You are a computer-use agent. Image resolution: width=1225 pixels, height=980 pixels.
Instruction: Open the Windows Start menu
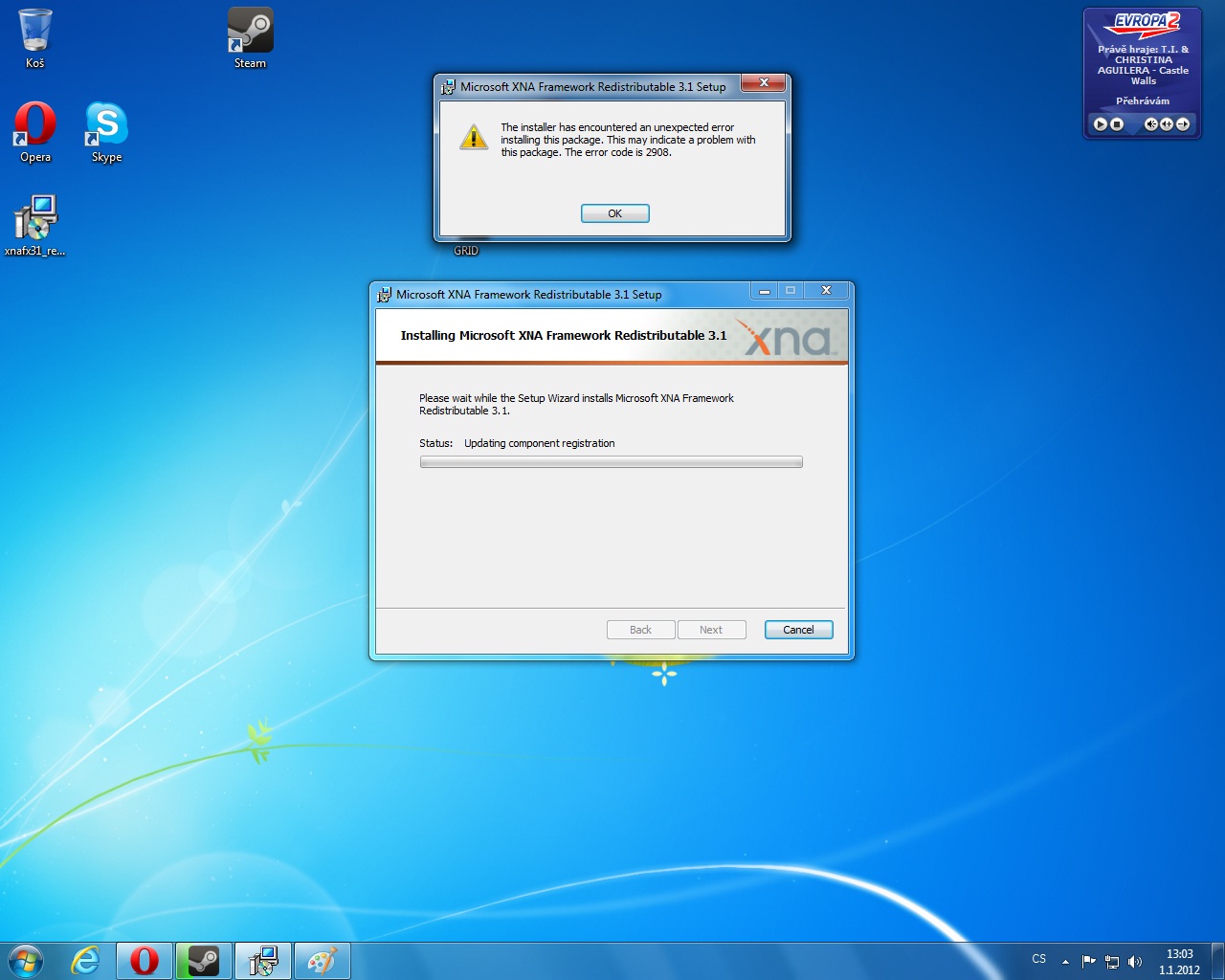[x=26, y=960]
